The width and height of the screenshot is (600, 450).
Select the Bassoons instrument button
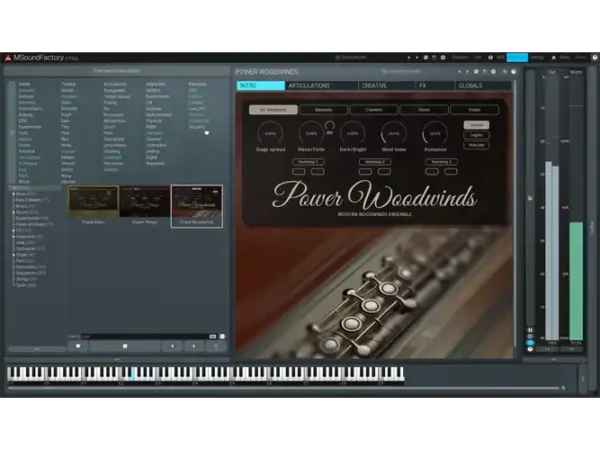click(324, 110)
